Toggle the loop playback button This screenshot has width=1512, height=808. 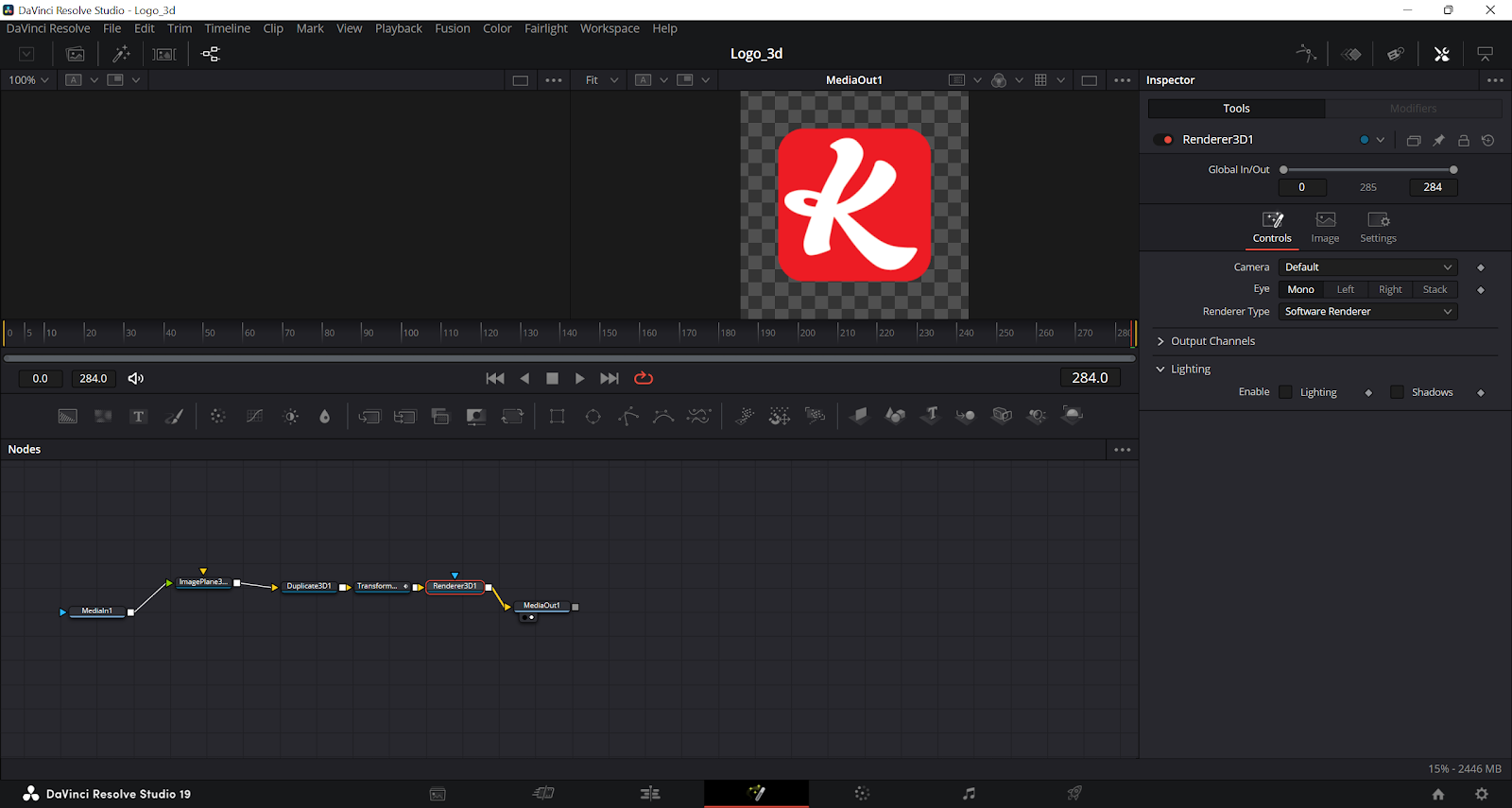point(644,379)
